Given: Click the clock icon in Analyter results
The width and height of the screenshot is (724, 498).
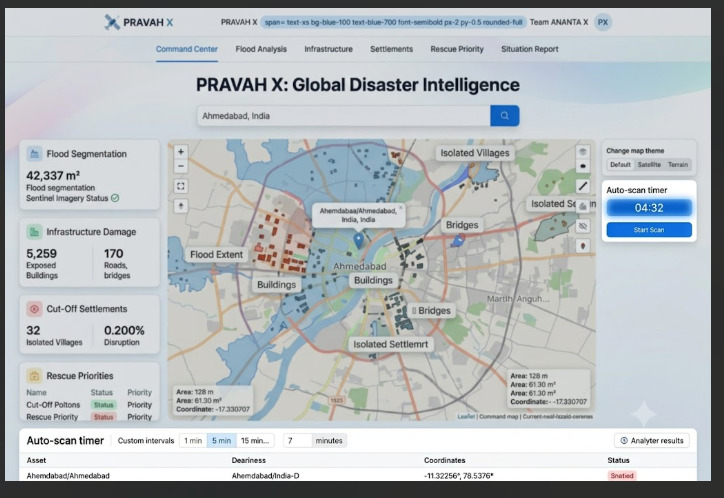Looking at the screenshot, I should 624,440.
